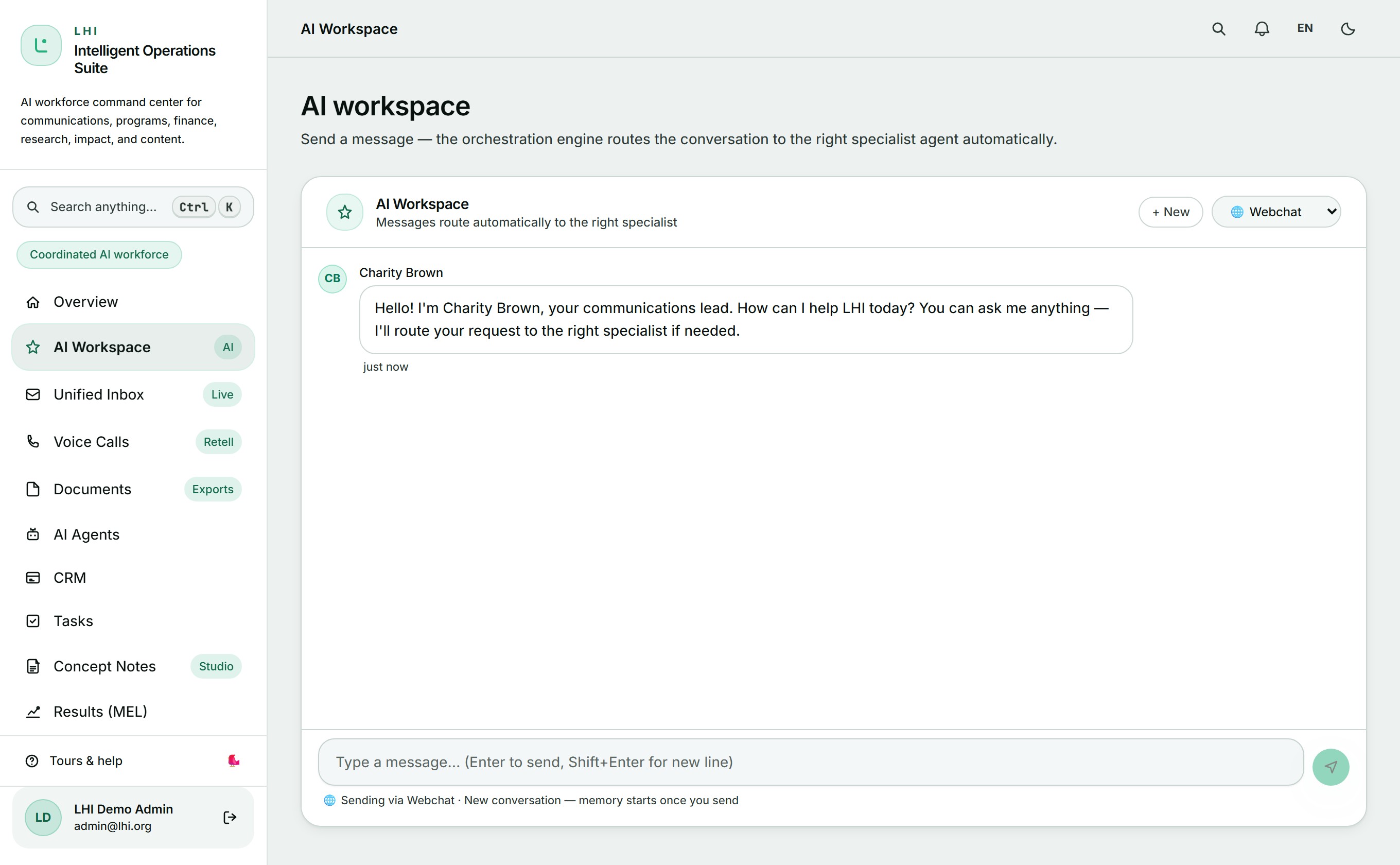Screen dimensions: 1400x865
Task: Go to Results (MEL)
Action: [x=133, y=712]
